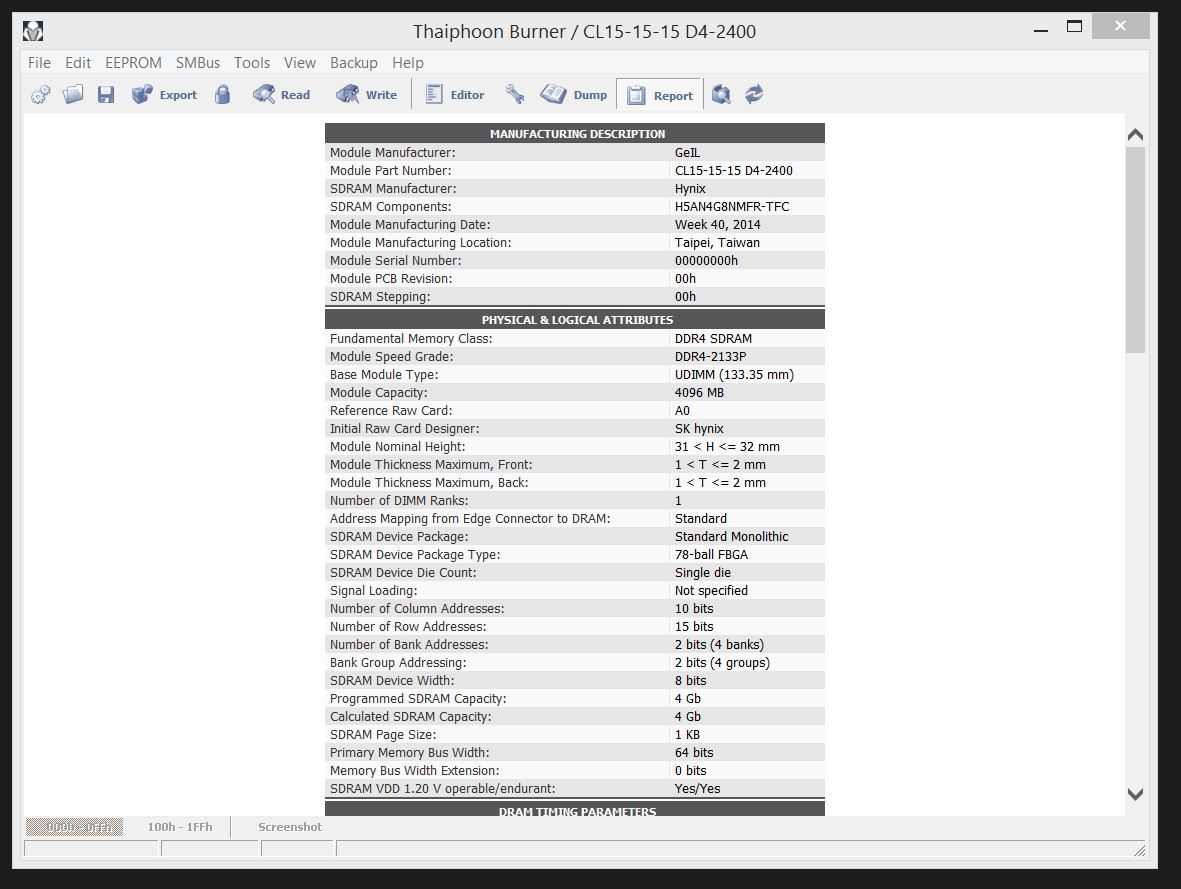The image size is (1181, 889).
Task: Click the wrench tools icon
Action: point(515,95)
